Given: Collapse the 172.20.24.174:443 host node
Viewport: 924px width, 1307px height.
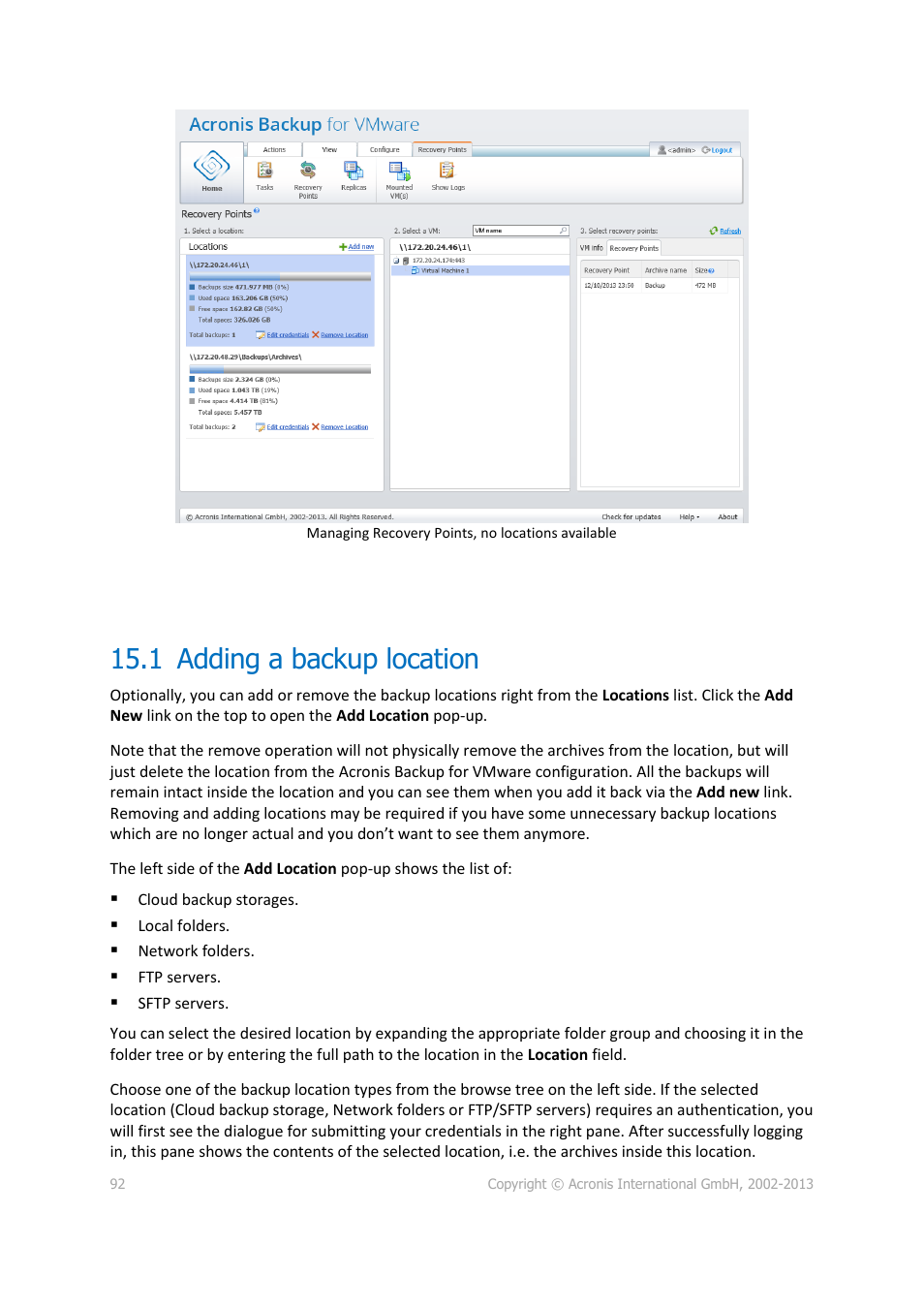Looking at the screenshot, I should 396,261.
